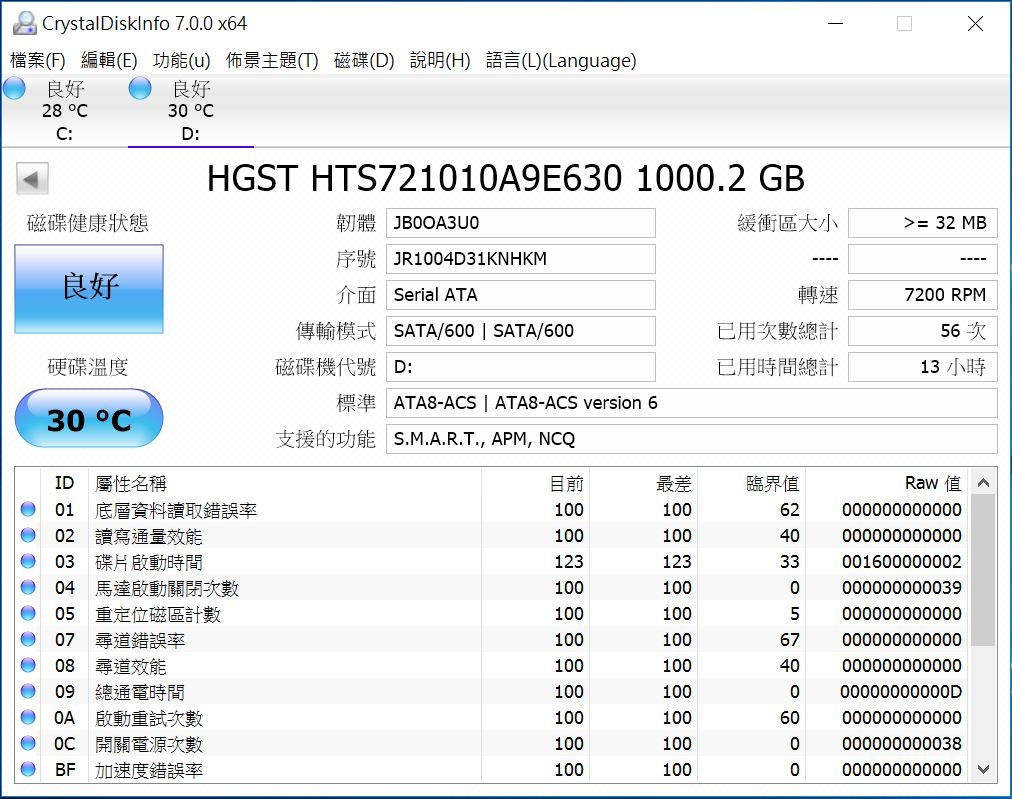Click status dot of attribute 04 row
The image size is (1012, 799).
28,587
